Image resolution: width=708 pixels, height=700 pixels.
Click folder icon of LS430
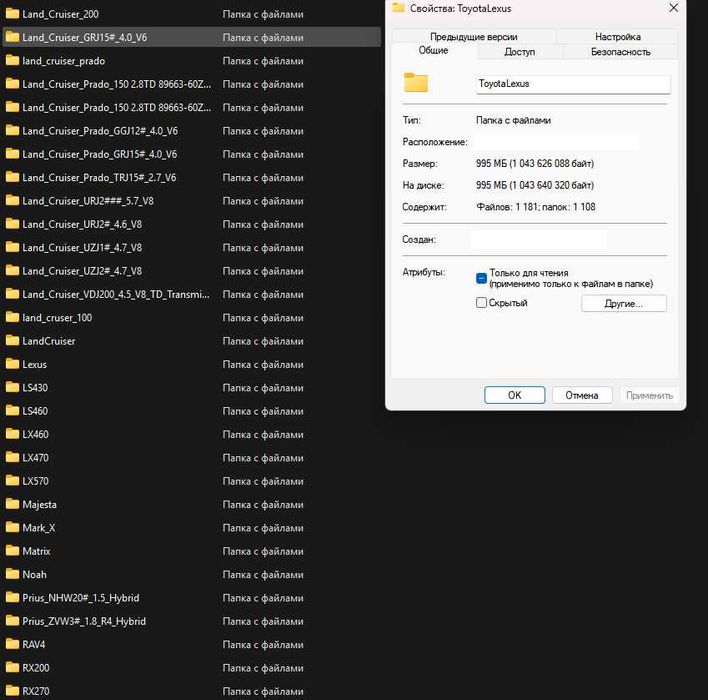coord(12,387)
